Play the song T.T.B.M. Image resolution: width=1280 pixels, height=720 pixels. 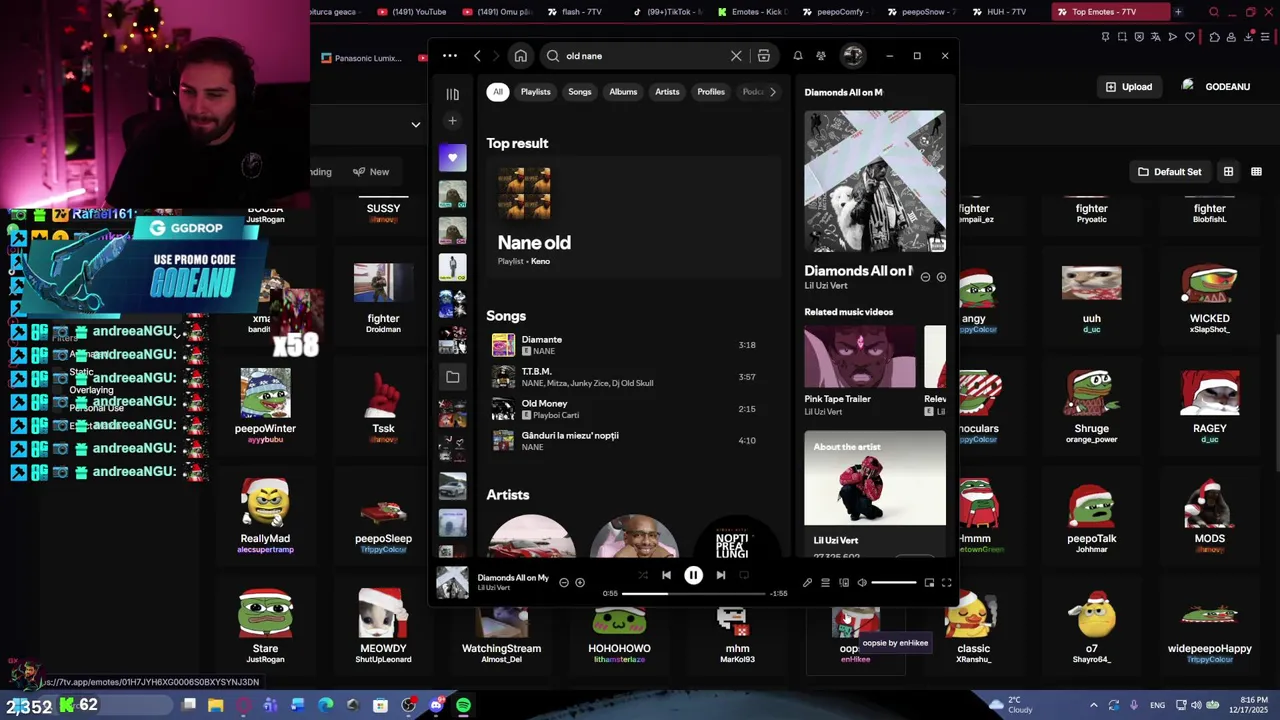(633, 377)
